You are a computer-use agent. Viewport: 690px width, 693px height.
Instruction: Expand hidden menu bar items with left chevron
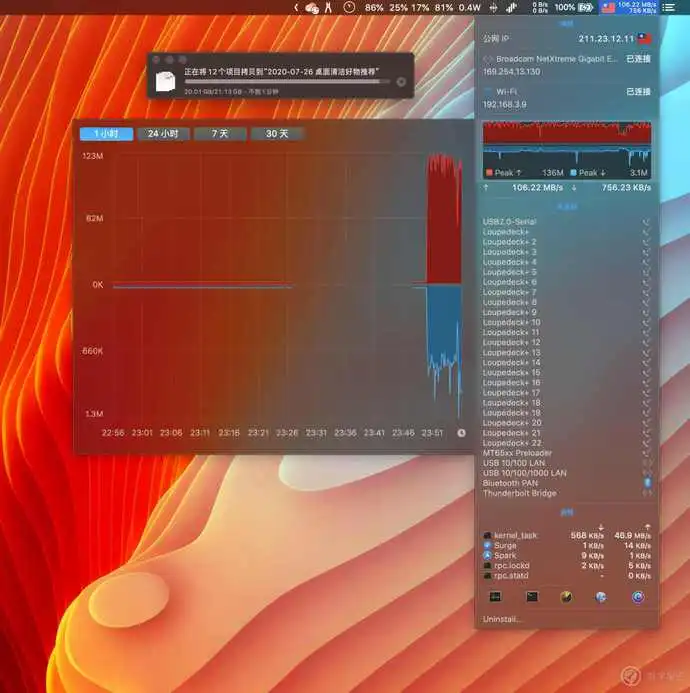click(x=296, y=7)
